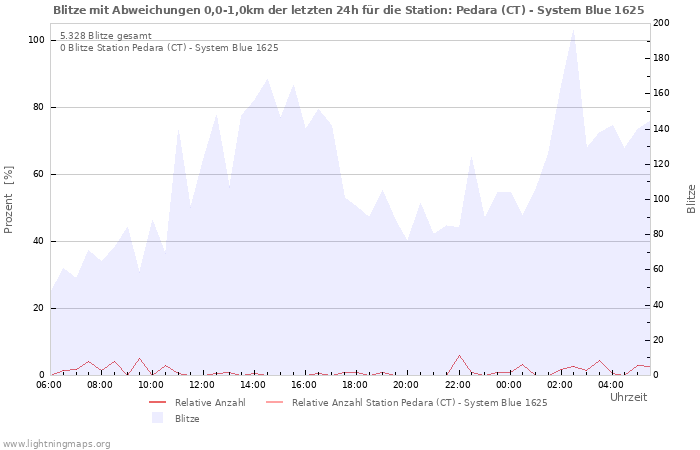Click the red line peak near 22:00

click(x=460, y=356)
